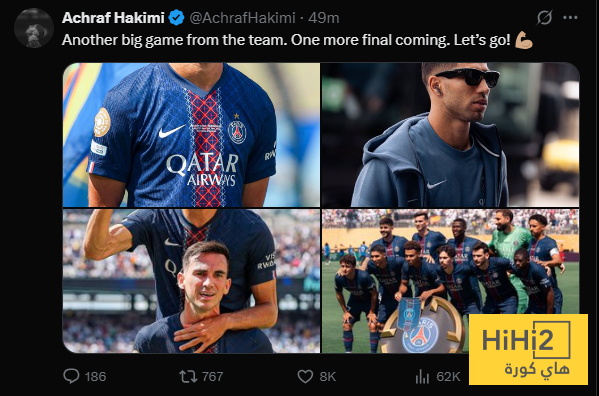This screenshot has height=396, width=599.
Task: Open the goal celebration hug photo
Action: (191, 281)
